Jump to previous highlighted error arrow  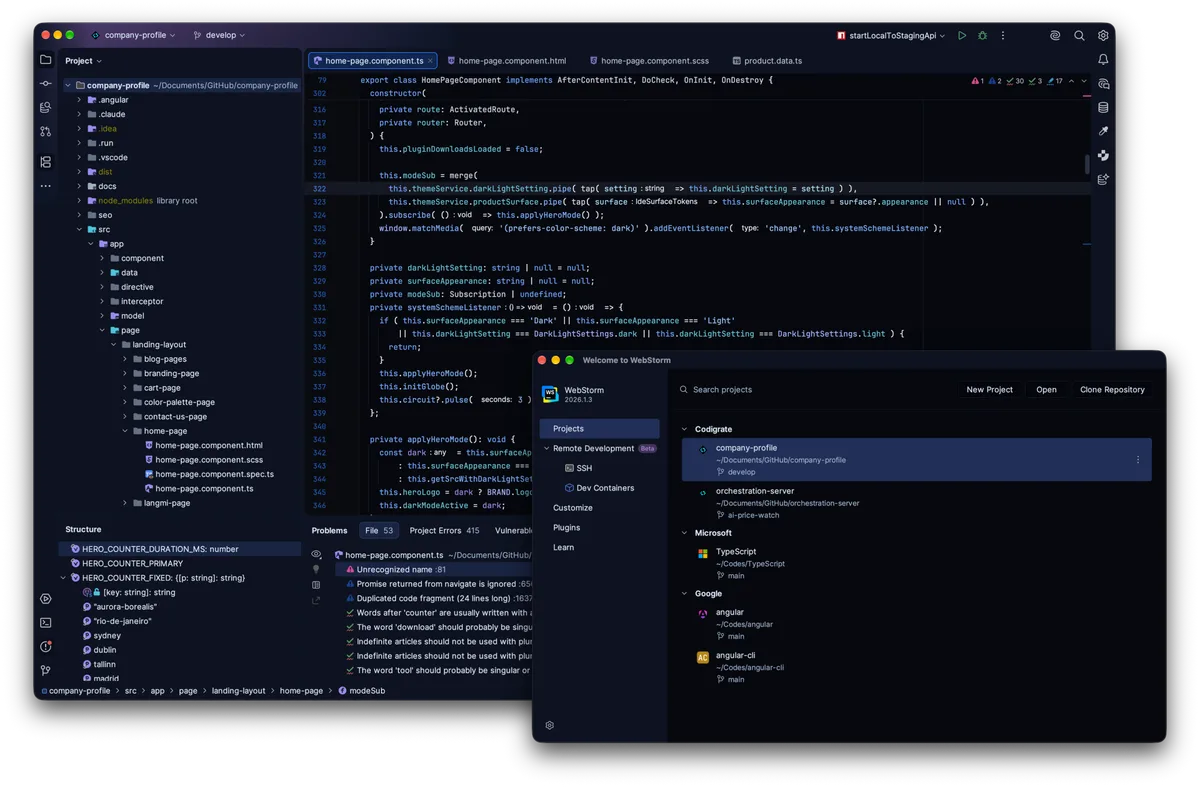(1071, 81)
